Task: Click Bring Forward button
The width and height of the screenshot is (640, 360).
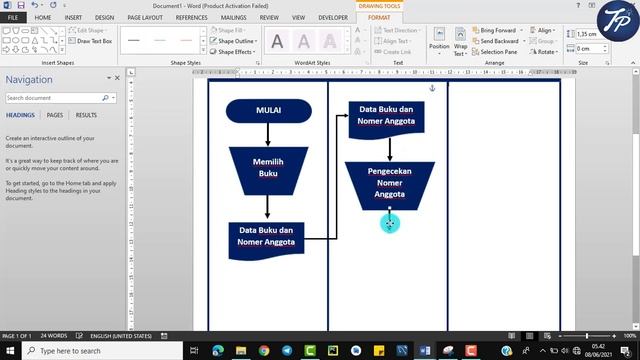Action: pyautogui.click(x=495, y=30)
